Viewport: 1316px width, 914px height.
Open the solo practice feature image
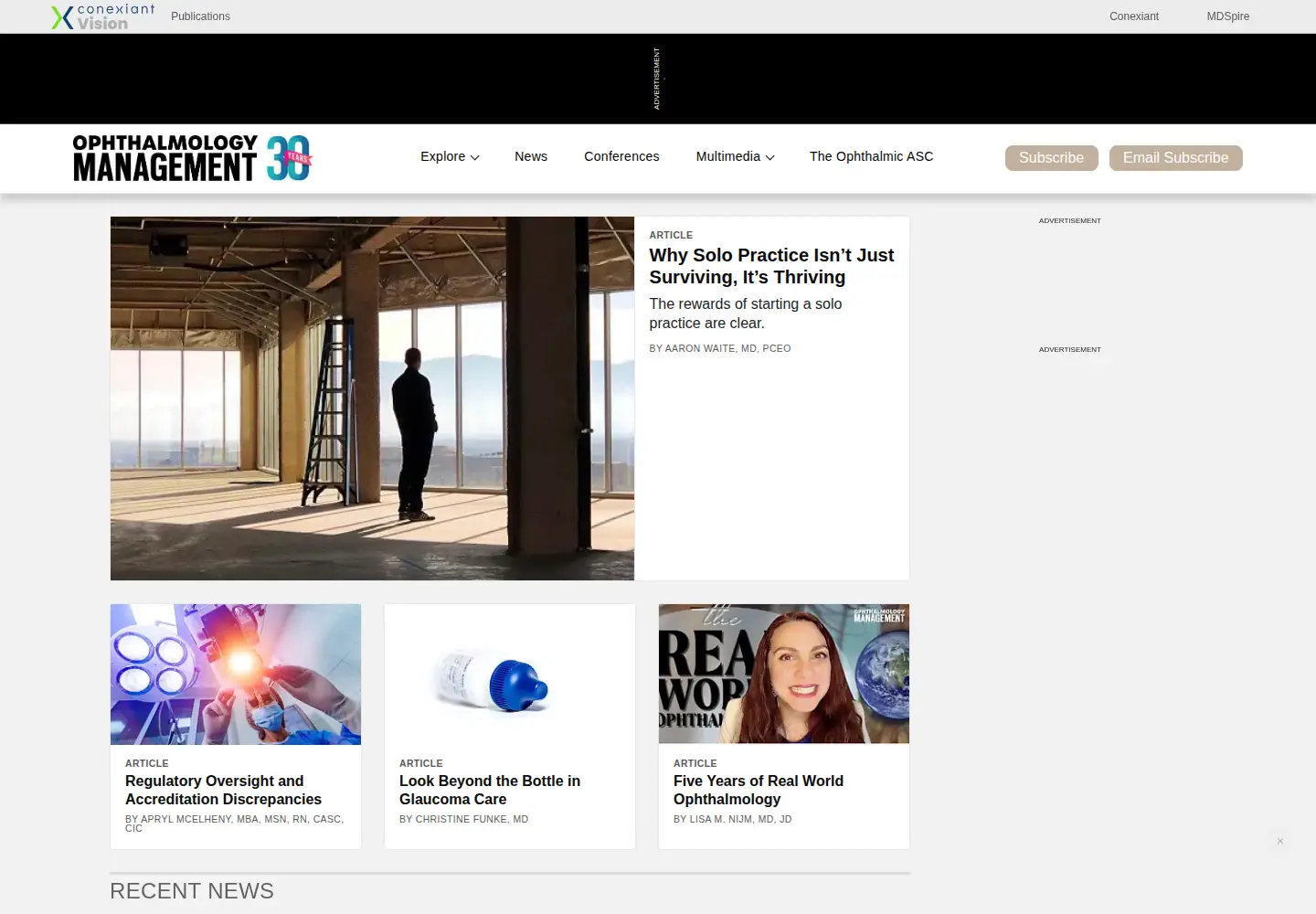click(372, 399)
